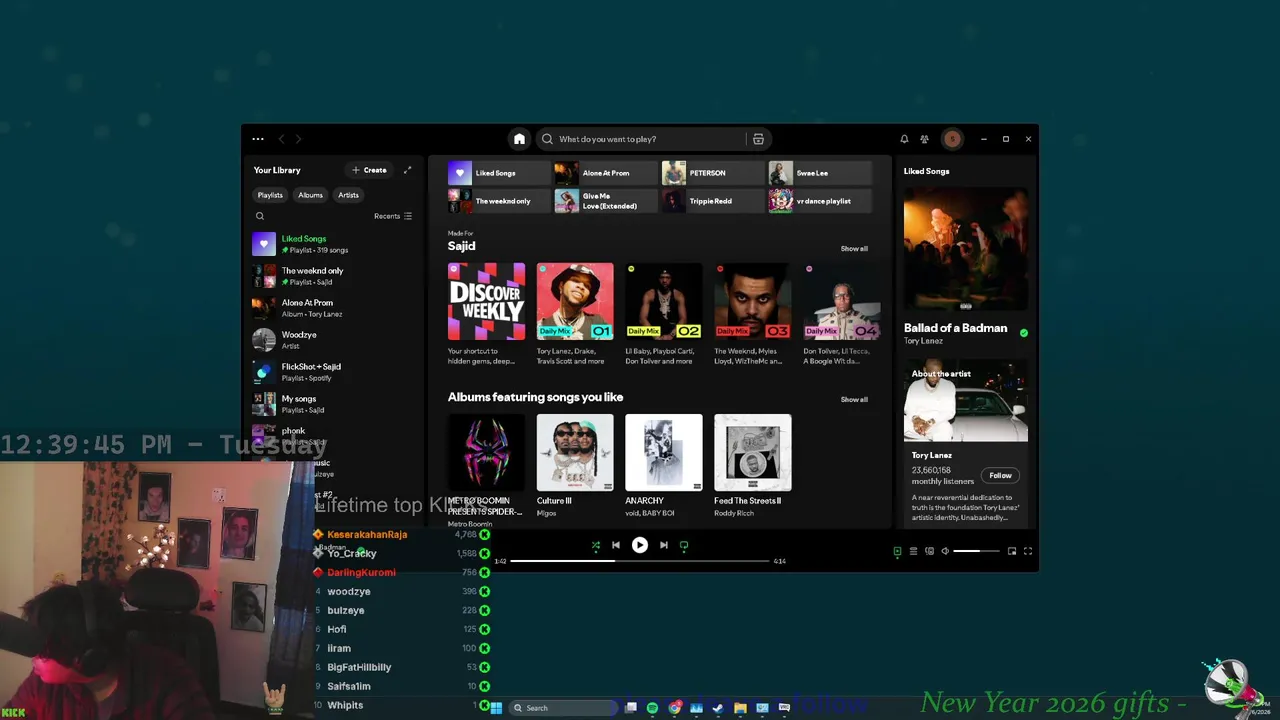
Task: Skip to previous track
Action: coord(616,546)
